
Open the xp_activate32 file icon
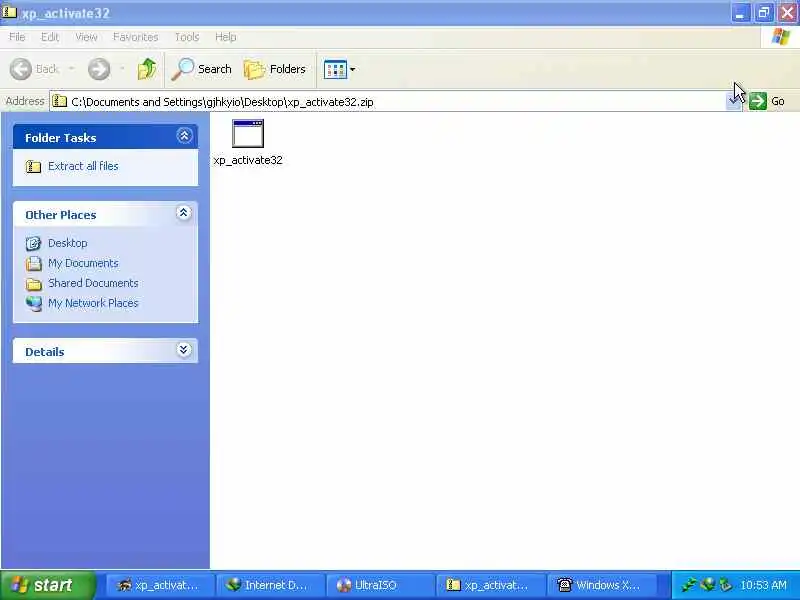pyautogui.click(x=247, y=134)
